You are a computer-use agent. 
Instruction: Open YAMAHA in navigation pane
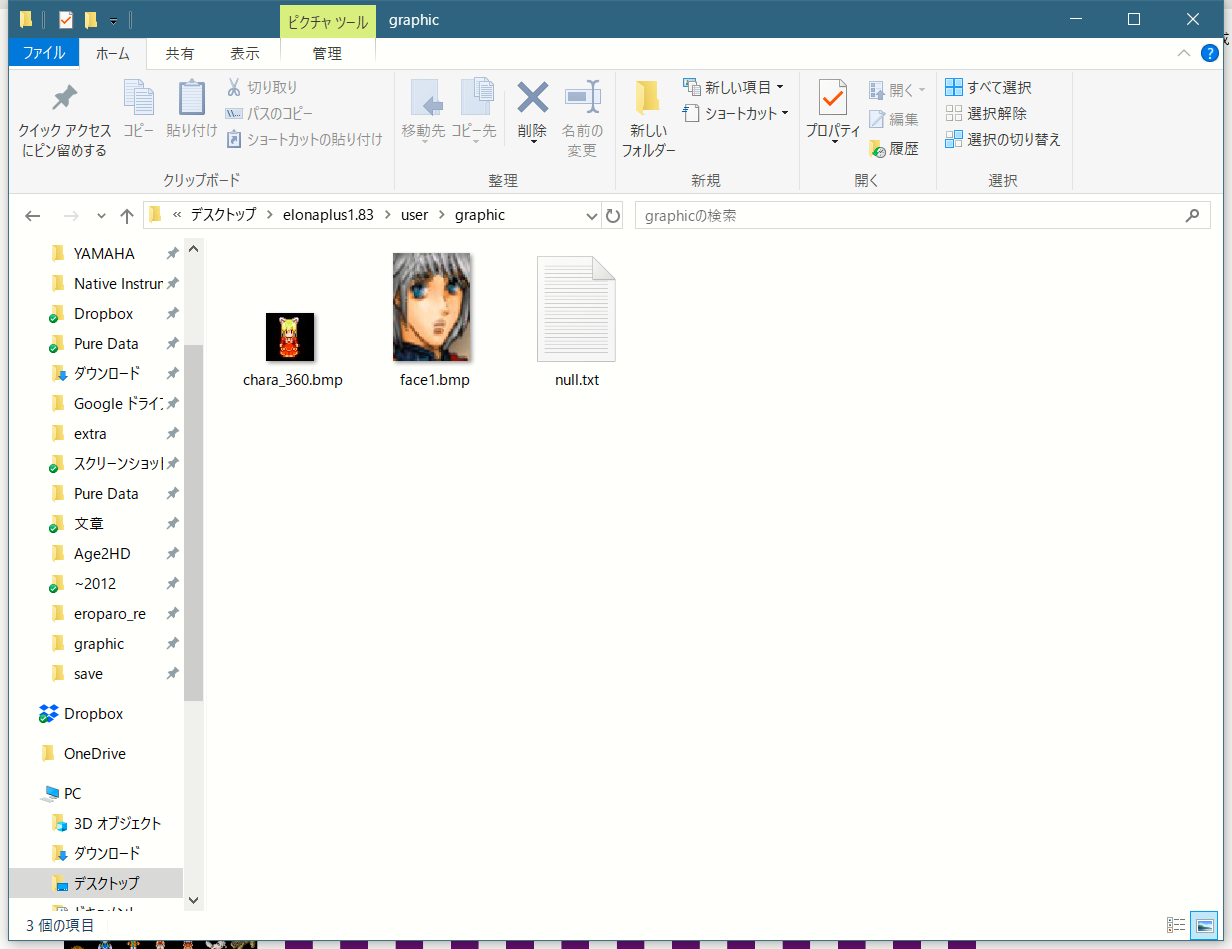click(104, 254)
